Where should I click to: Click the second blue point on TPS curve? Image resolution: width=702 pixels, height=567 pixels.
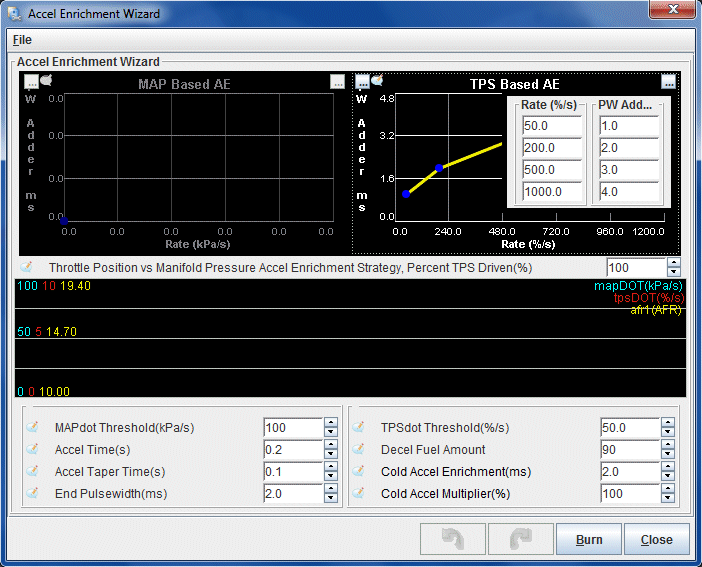tap(438, 168)
